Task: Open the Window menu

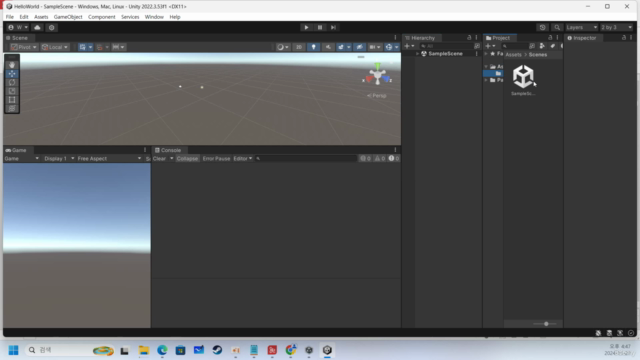Action: coord(154,17)
